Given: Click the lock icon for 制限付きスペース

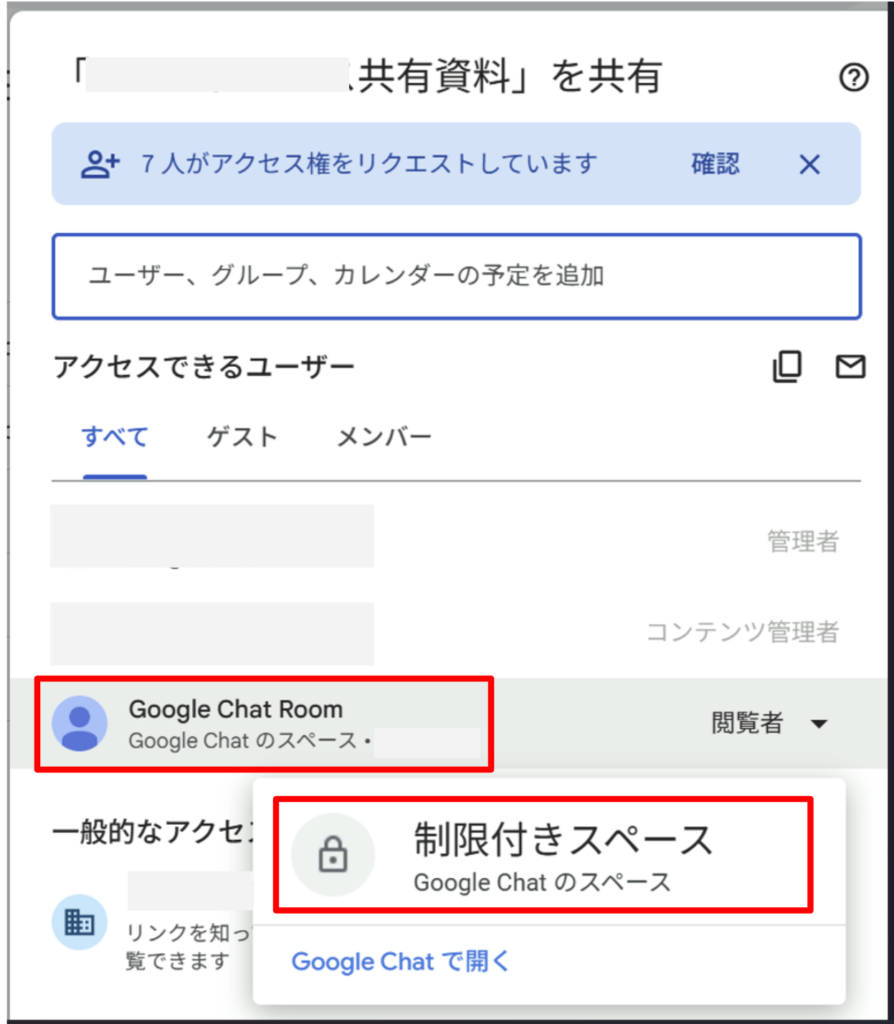Looking at the screenshot, I should pos(333,854).
